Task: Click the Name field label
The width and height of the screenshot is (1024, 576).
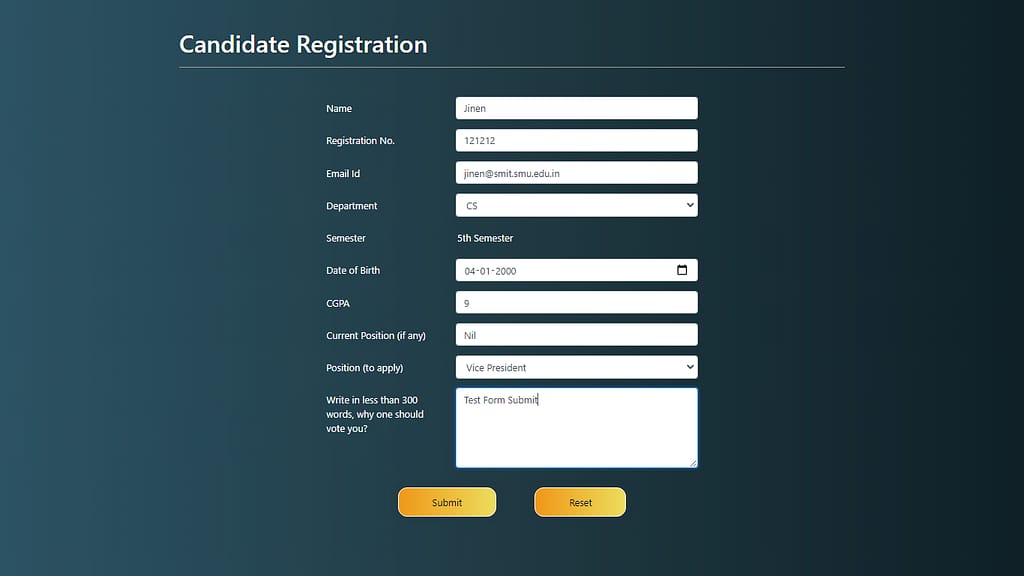Action: 339,109
